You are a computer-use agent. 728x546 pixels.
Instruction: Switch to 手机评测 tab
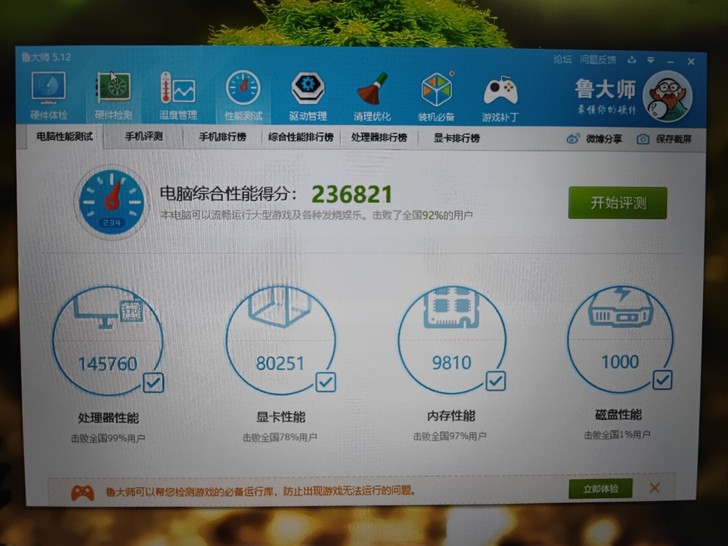coord(144,136)
